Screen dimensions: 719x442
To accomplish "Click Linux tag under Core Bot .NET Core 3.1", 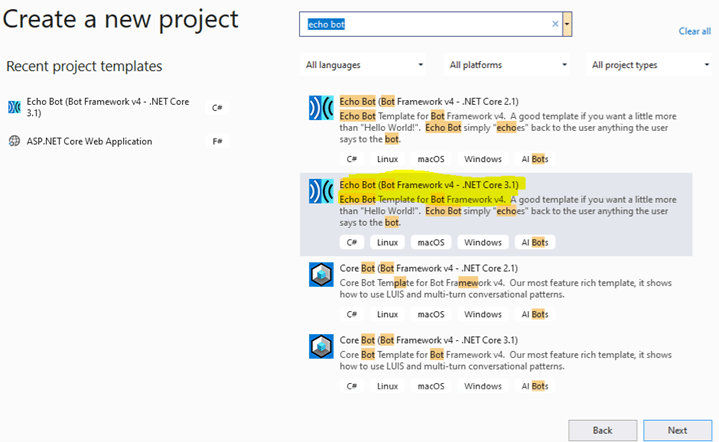I will [387, 387].
